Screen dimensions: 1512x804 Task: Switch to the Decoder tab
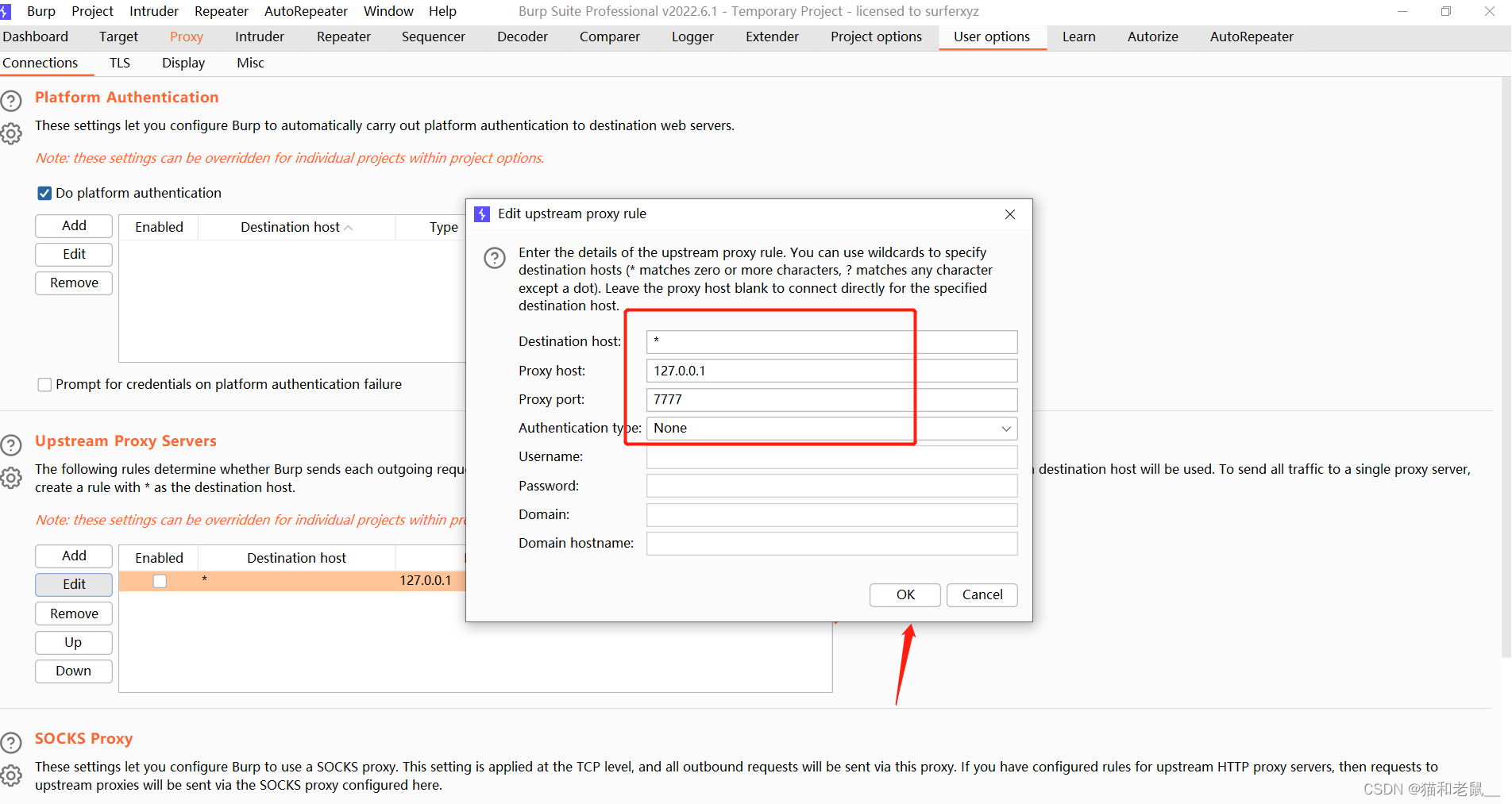[523, 37]
